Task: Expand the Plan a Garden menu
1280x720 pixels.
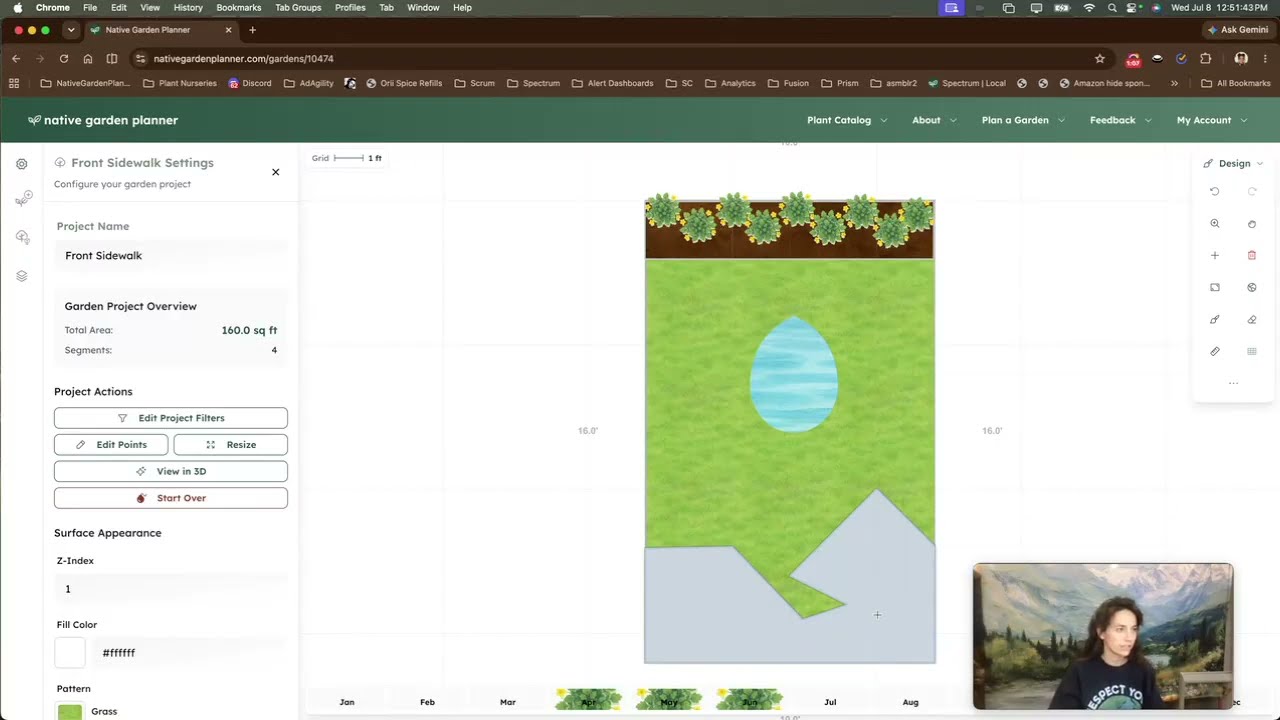Action: pyautogui.click(x=1023, y=120)
